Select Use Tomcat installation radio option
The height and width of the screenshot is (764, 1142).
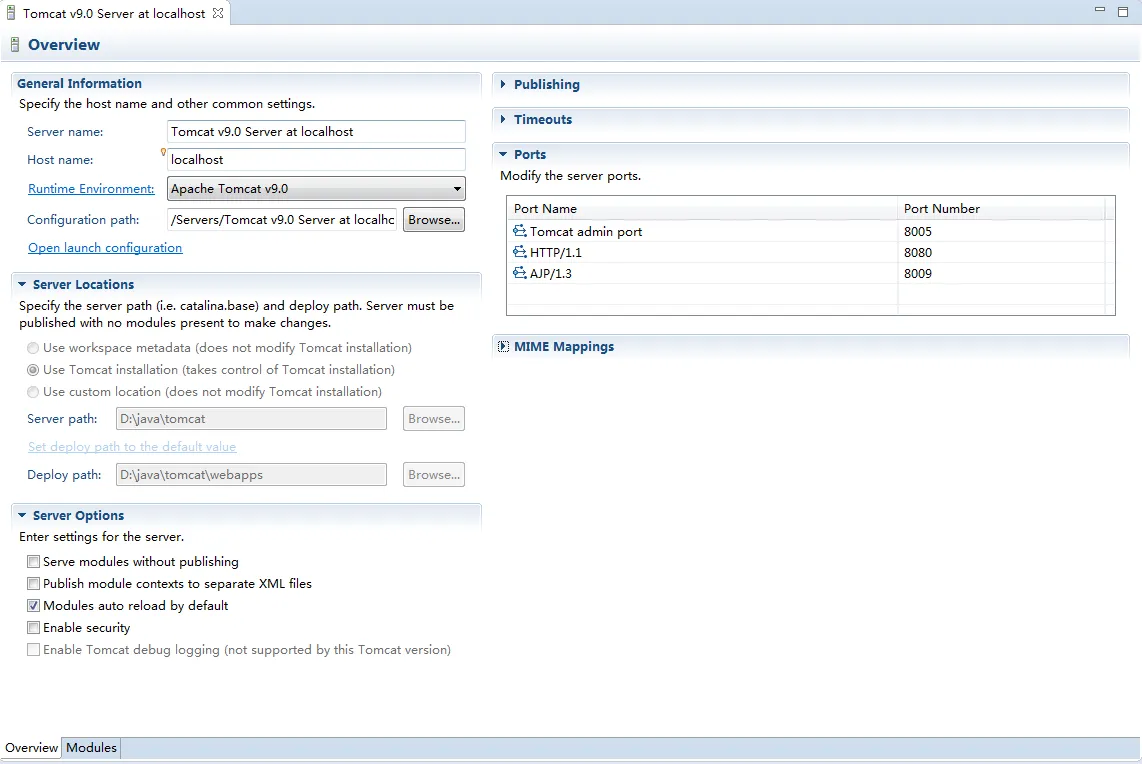coord(33,370)
